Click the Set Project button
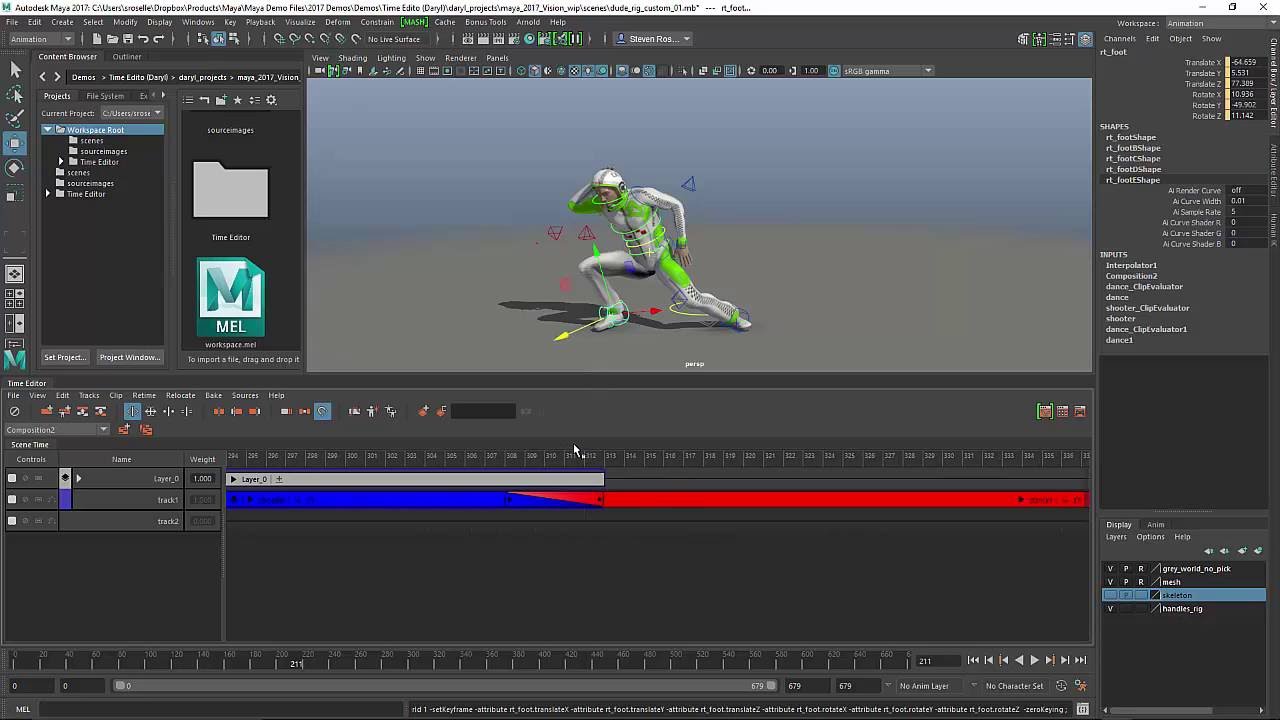Viewport: 1280px width, 720px height. 65,357
